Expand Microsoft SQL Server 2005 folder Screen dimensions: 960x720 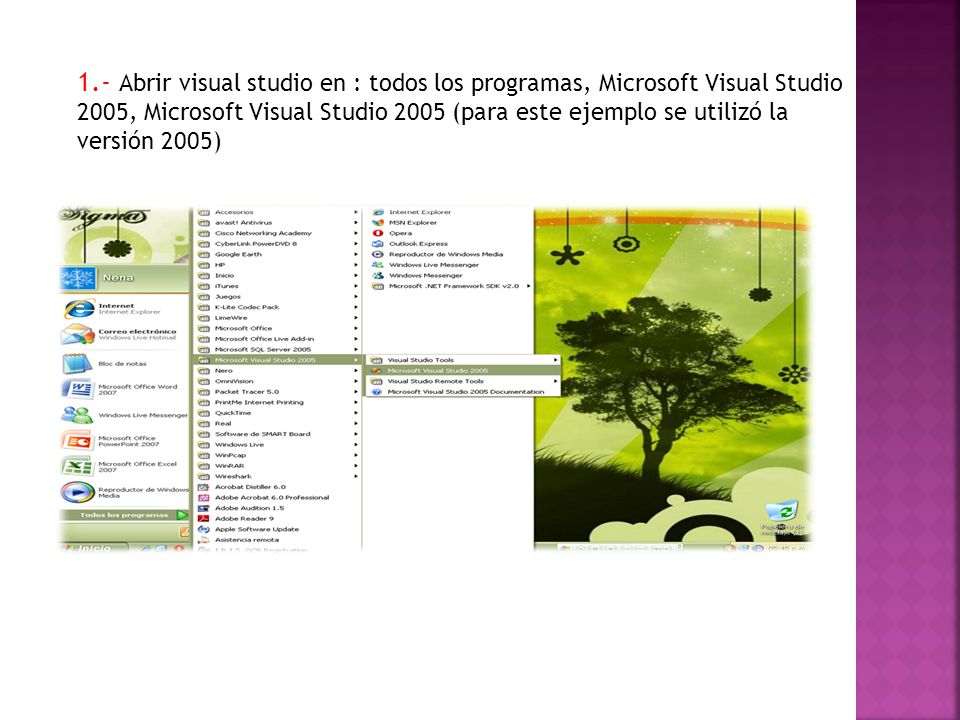tap(277, 350)
